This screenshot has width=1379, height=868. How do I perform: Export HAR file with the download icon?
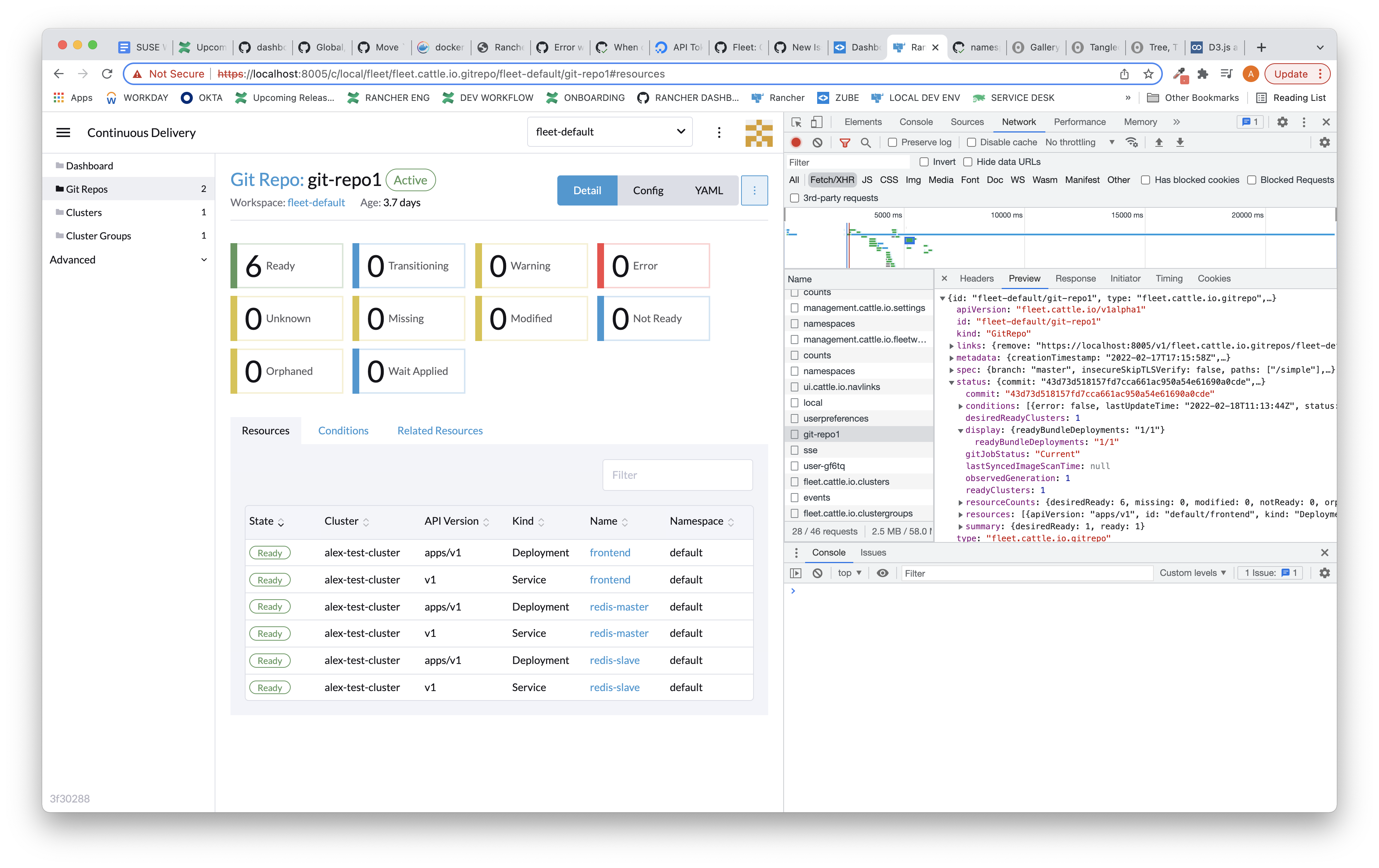[1180, 142]
